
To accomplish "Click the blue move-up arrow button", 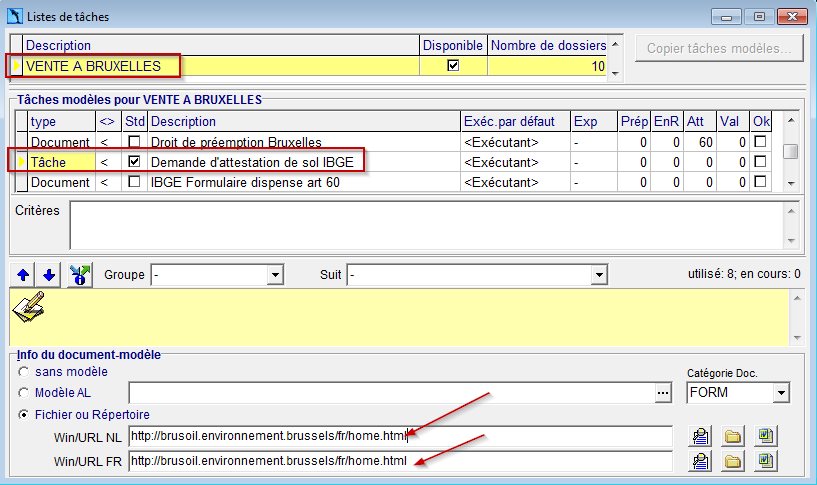I will pos(22,275).
